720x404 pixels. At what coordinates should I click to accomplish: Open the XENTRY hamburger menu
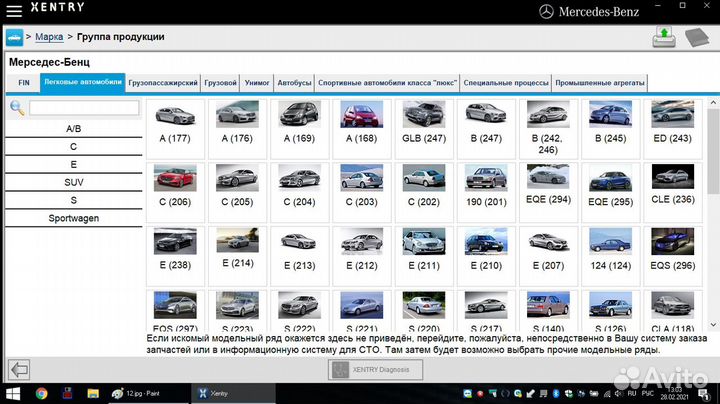pos(14,11)
